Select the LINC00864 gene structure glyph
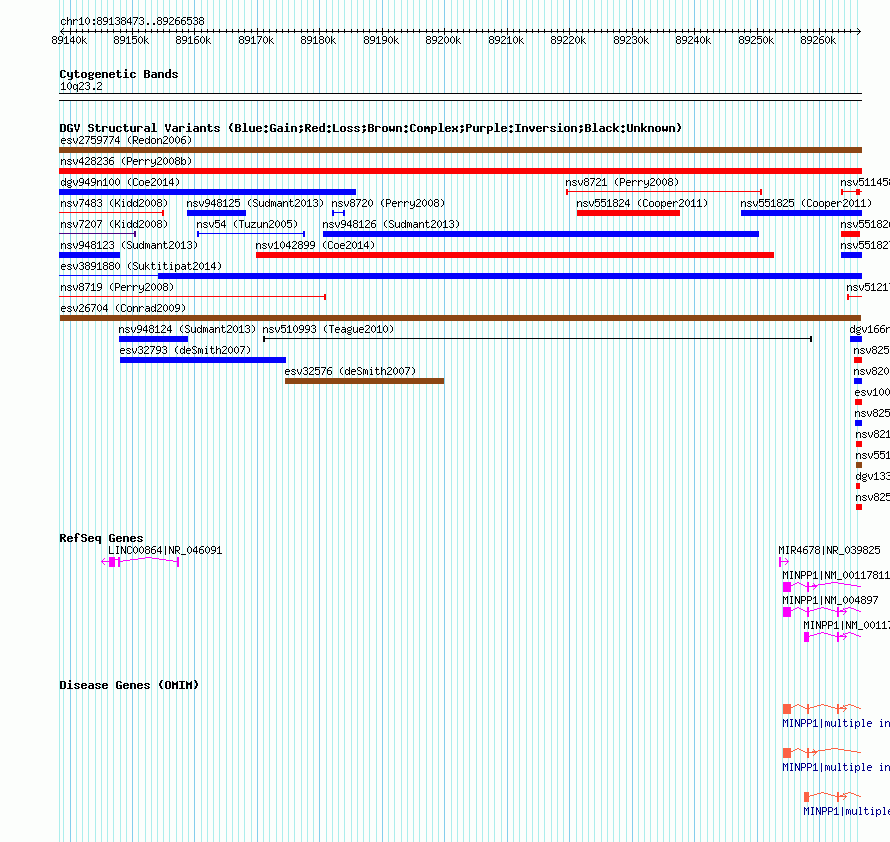 tap(140, 562)
